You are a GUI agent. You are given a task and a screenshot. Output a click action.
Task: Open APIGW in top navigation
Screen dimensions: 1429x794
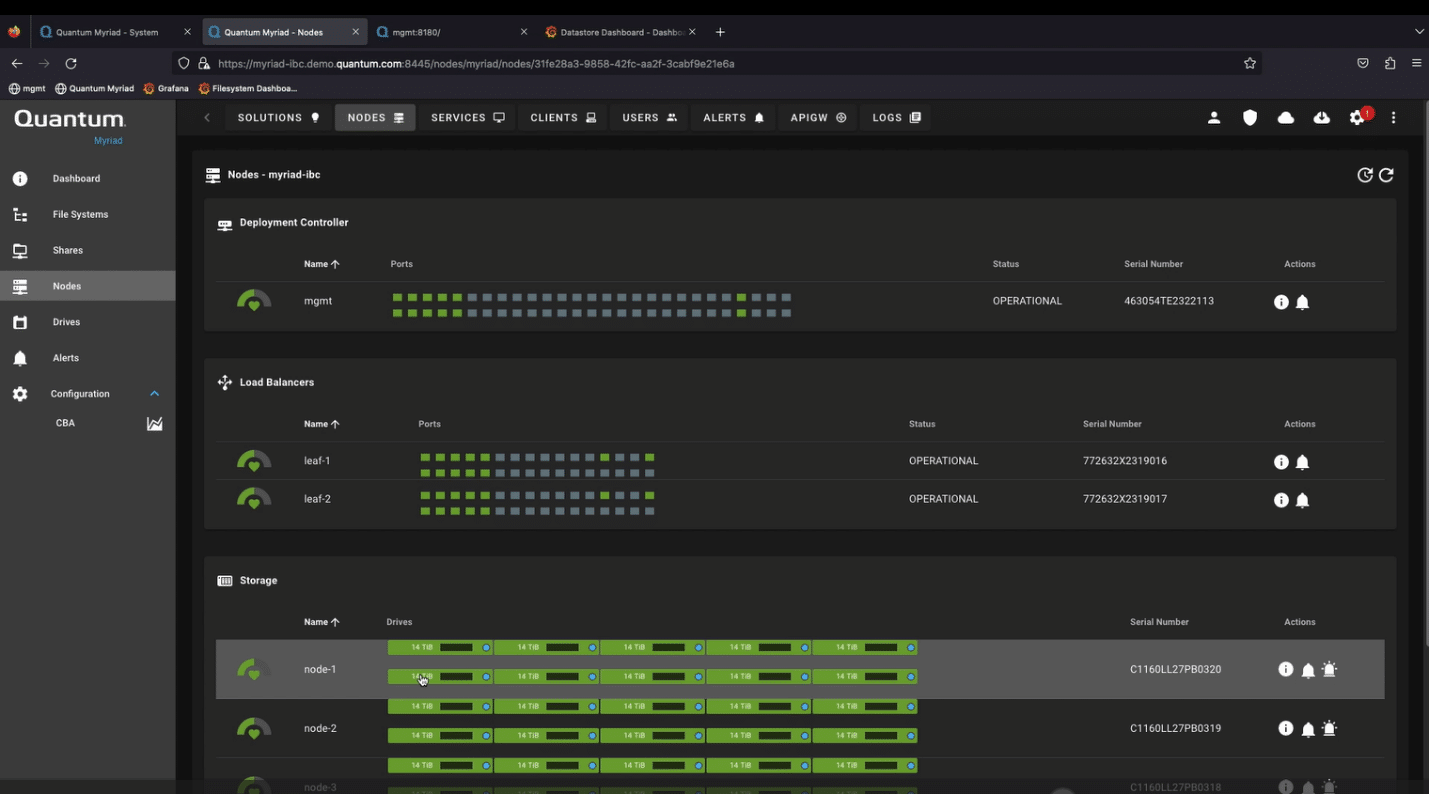(x=818, y=118)
